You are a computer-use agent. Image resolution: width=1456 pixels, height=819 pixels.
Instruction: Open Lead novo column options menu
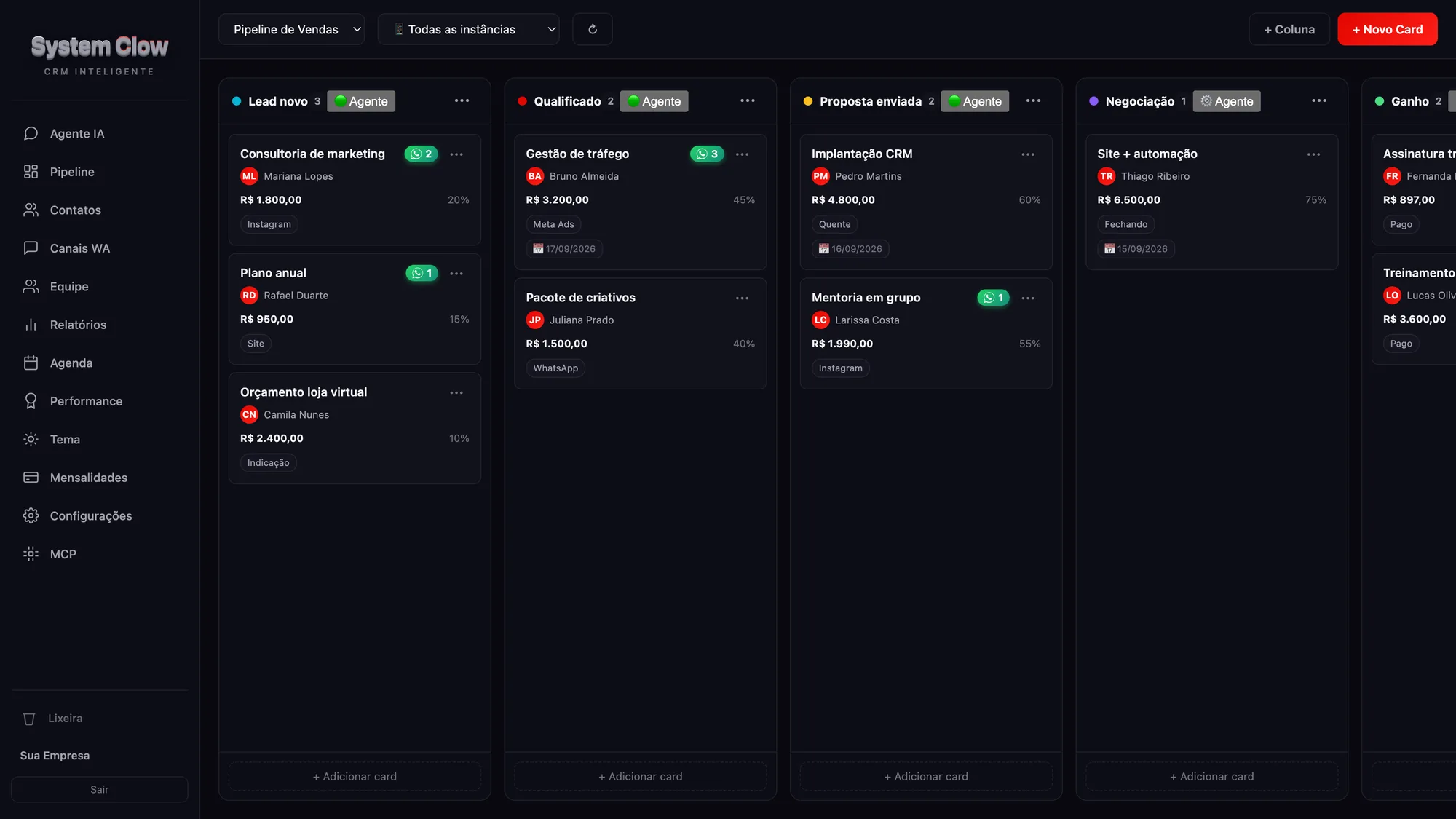pos(462,100)
